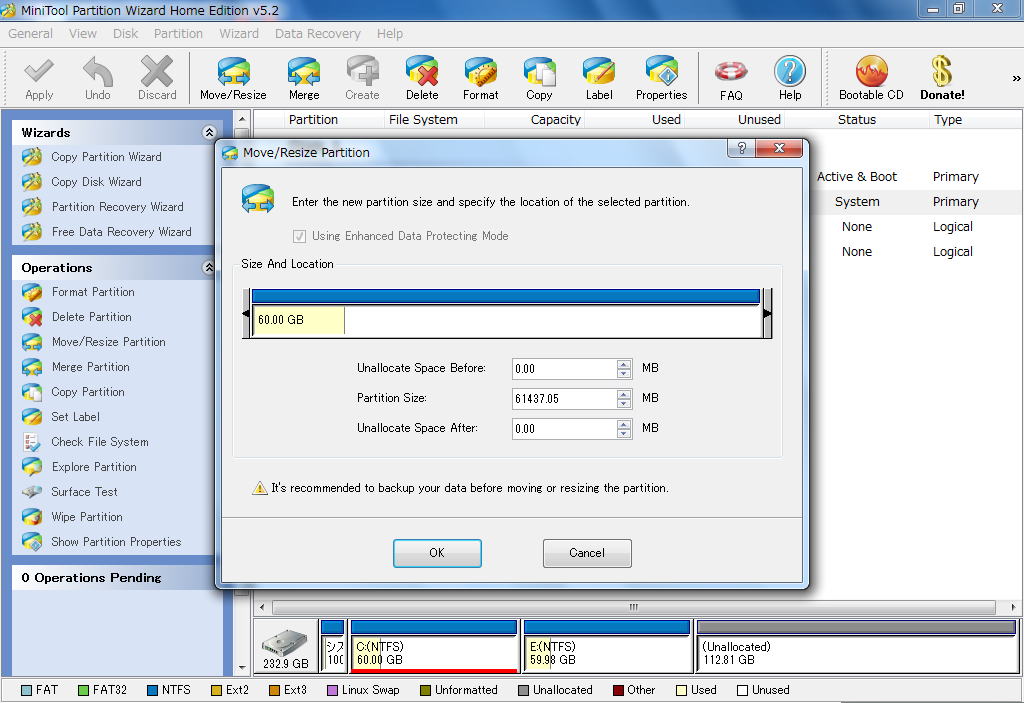Launch Free Data Recovery Wizard
This screenshot has height=703, width=1027.
121,231
